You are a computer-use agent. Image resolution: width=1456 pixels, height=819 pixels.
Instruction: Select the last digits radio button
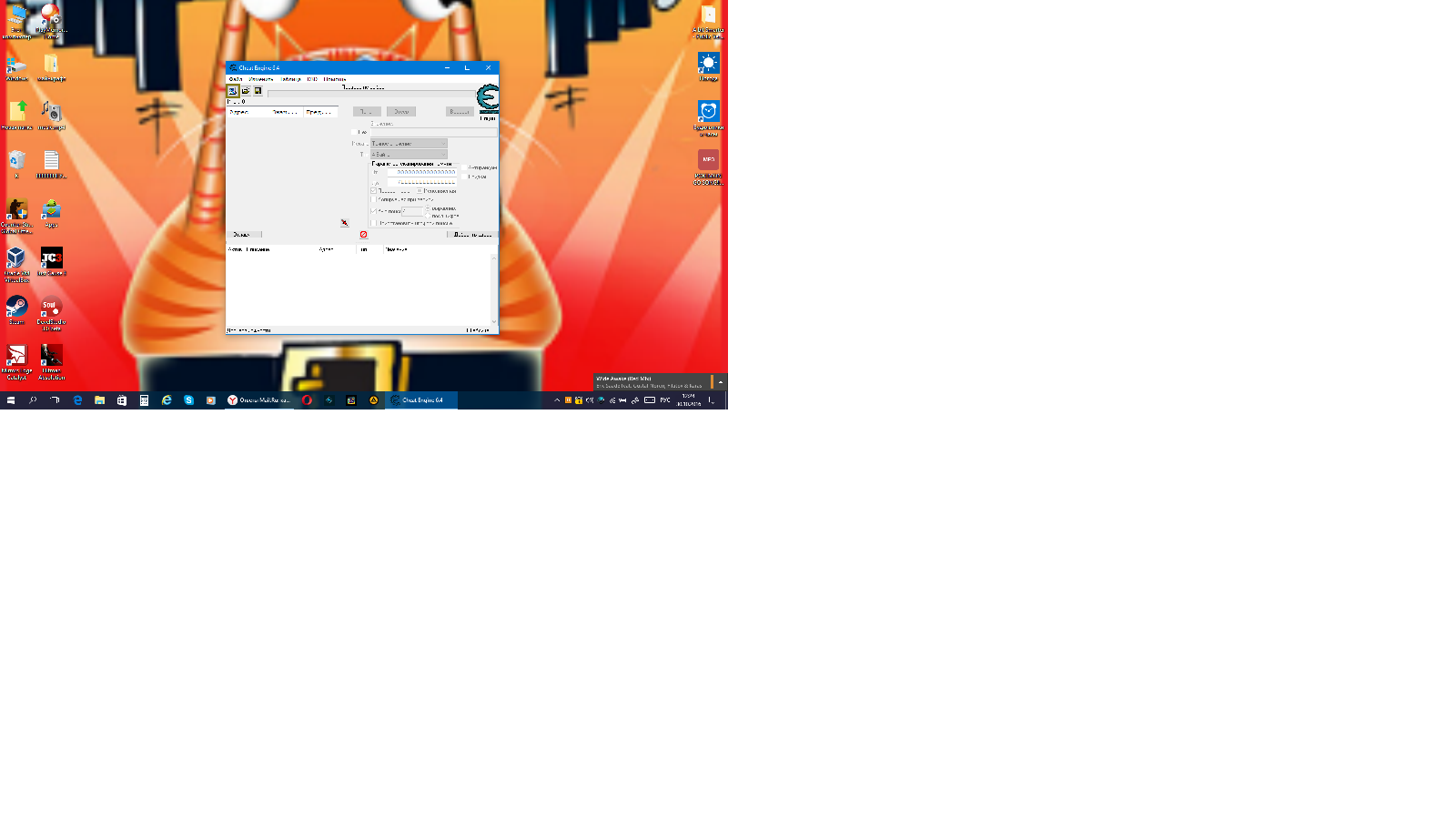click(x=428, y=216)
